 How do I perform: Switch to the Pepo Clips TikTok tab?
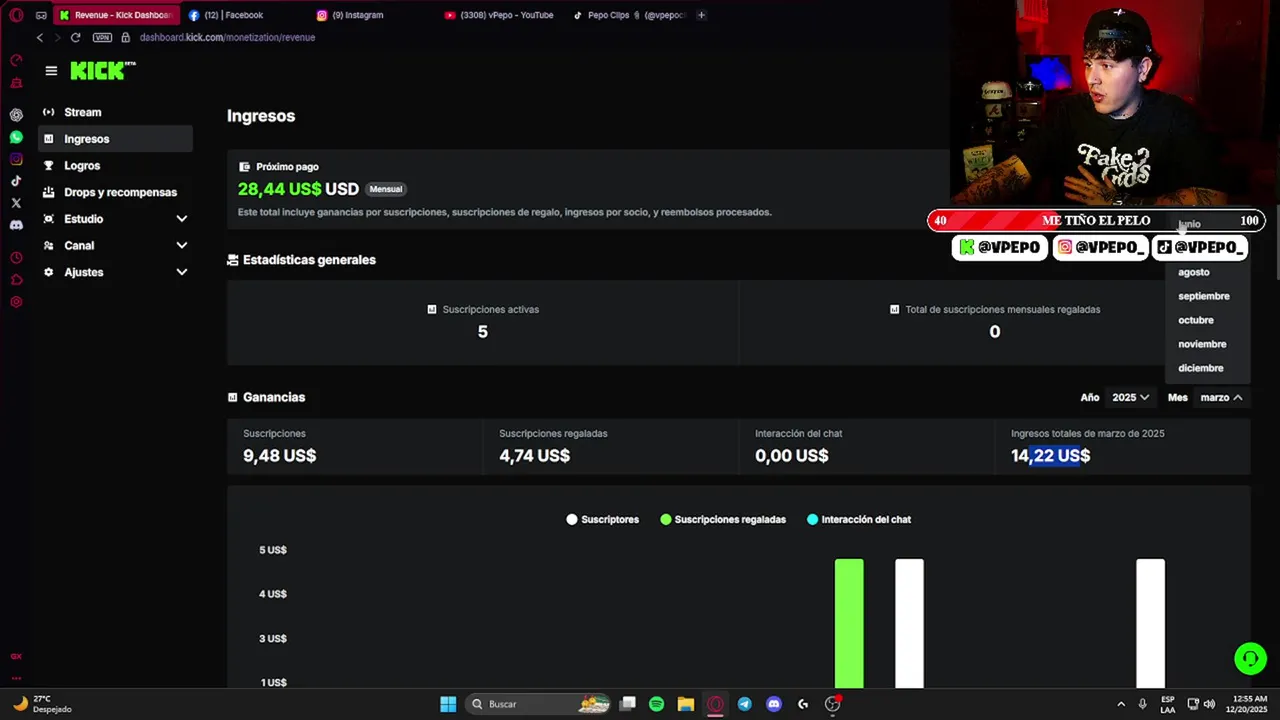click(630, 15)
